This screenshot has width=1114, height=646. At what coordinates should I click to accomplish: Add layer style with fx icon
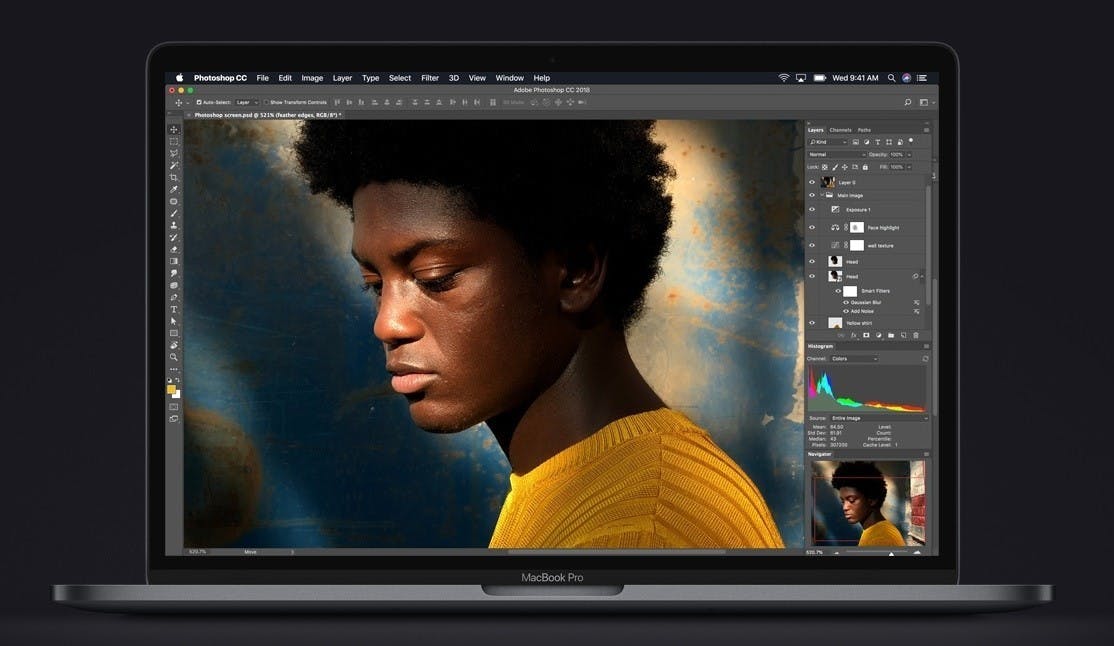(854, 335)
